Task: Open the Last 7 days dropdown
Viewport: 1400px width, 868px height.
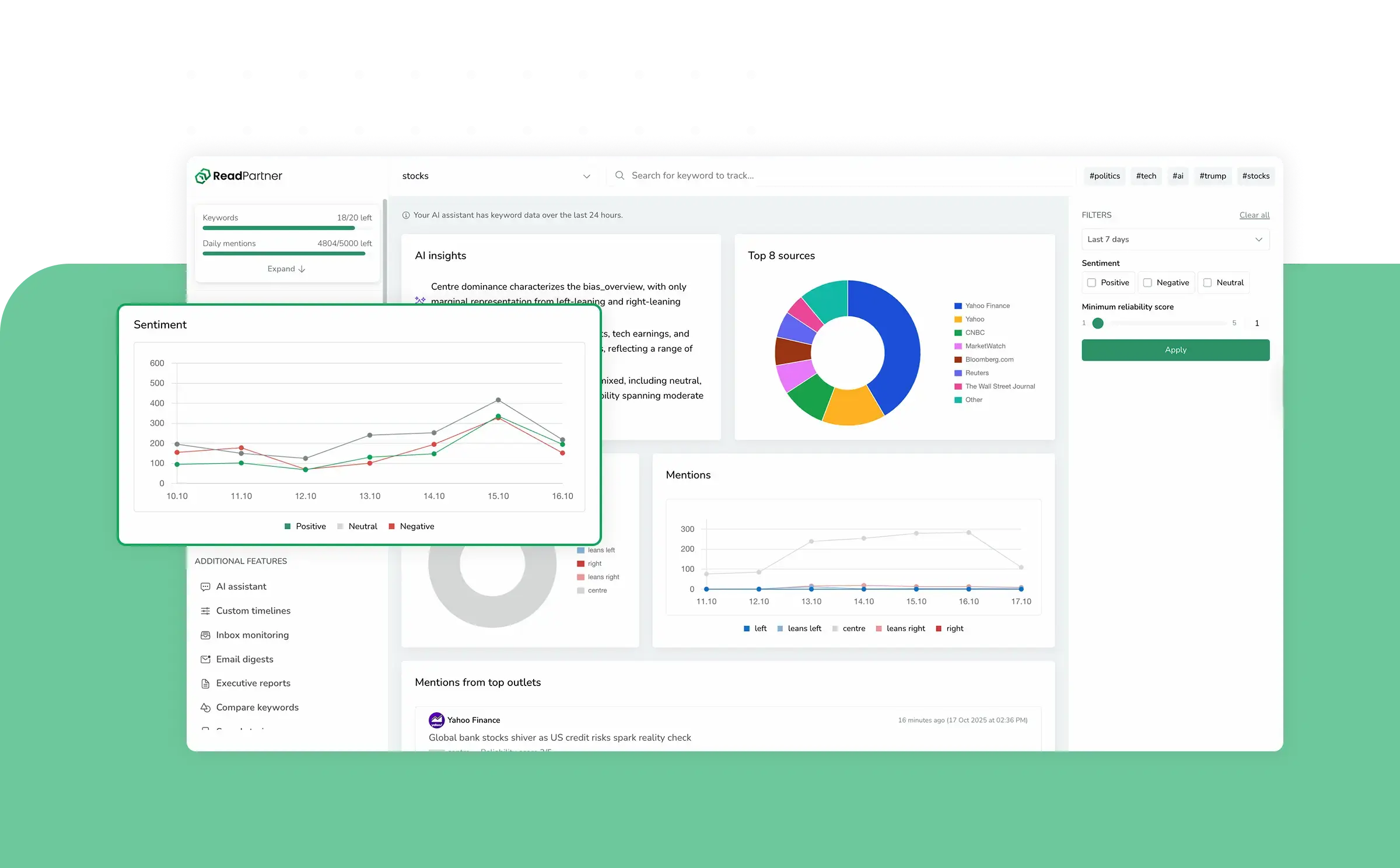Action: point(1175,240)
